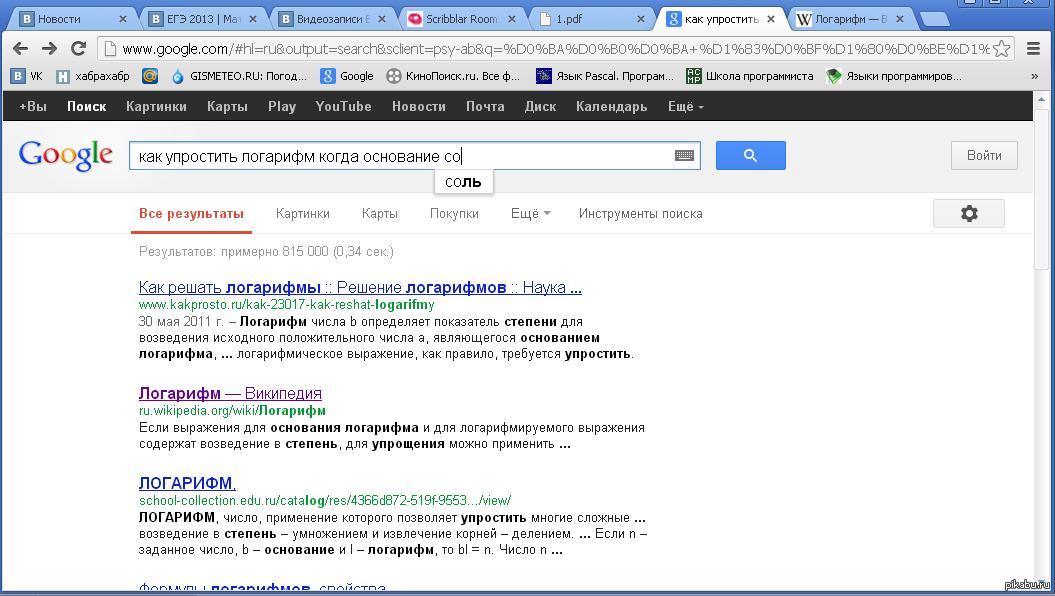
Task: Click the blue magnifier search button
Action: pyautogui.click(x=750, y=155)
